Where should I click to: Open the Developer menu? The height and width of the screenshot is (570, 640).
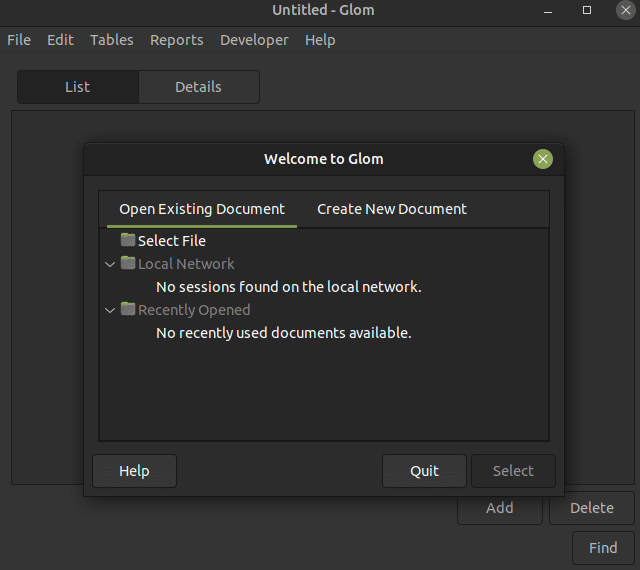[x=254, y=40]
